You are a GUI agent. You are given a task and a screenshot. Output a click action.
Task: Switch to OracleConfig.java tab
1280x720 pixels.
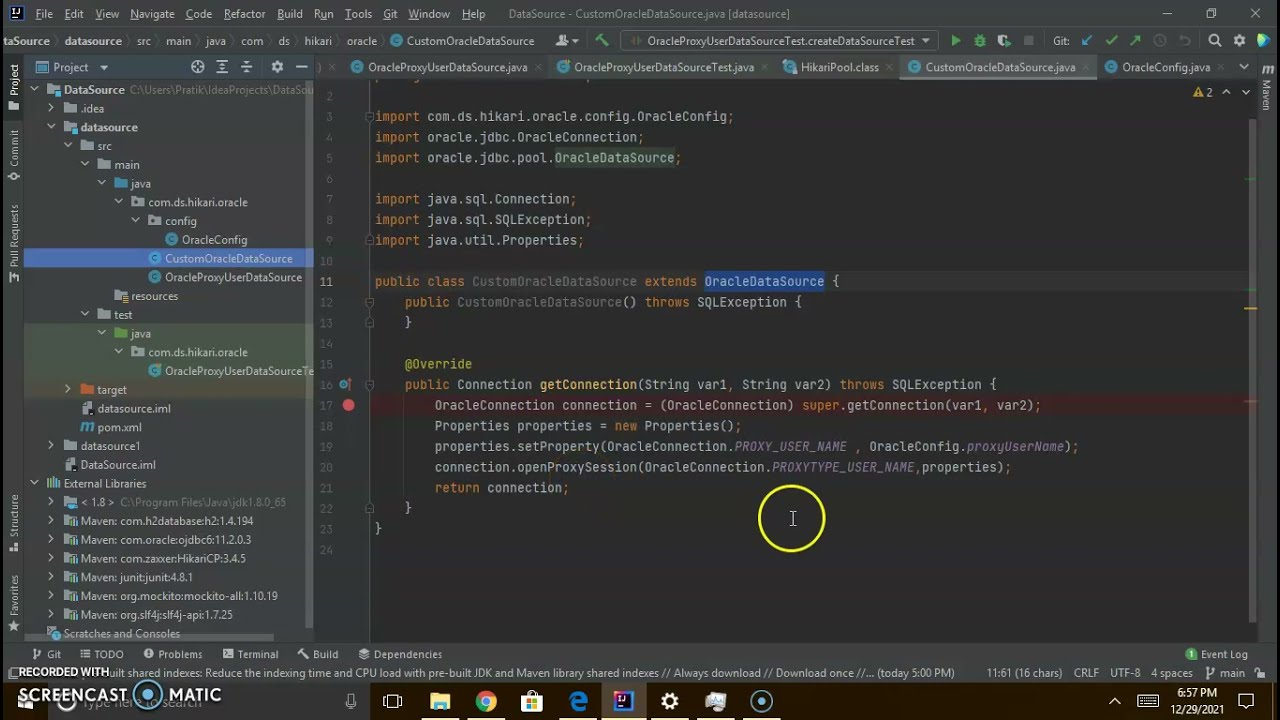[x=1166, y=67]
